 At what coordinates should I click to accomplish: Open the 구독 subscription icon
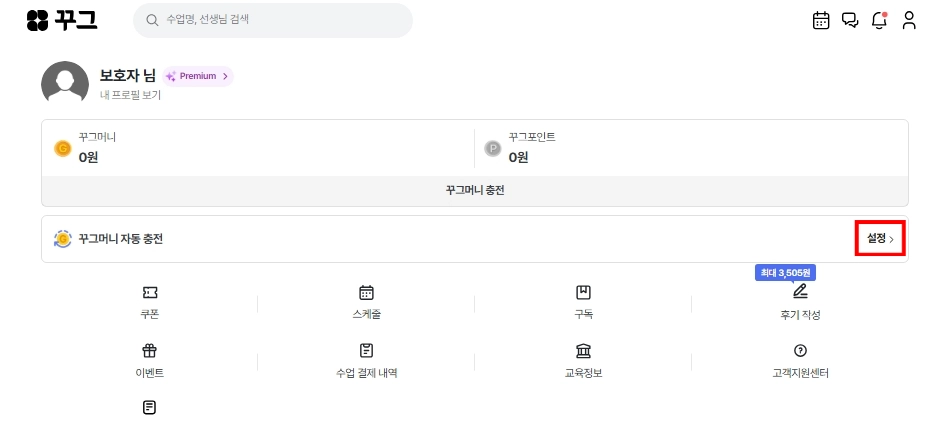point(583,293)
